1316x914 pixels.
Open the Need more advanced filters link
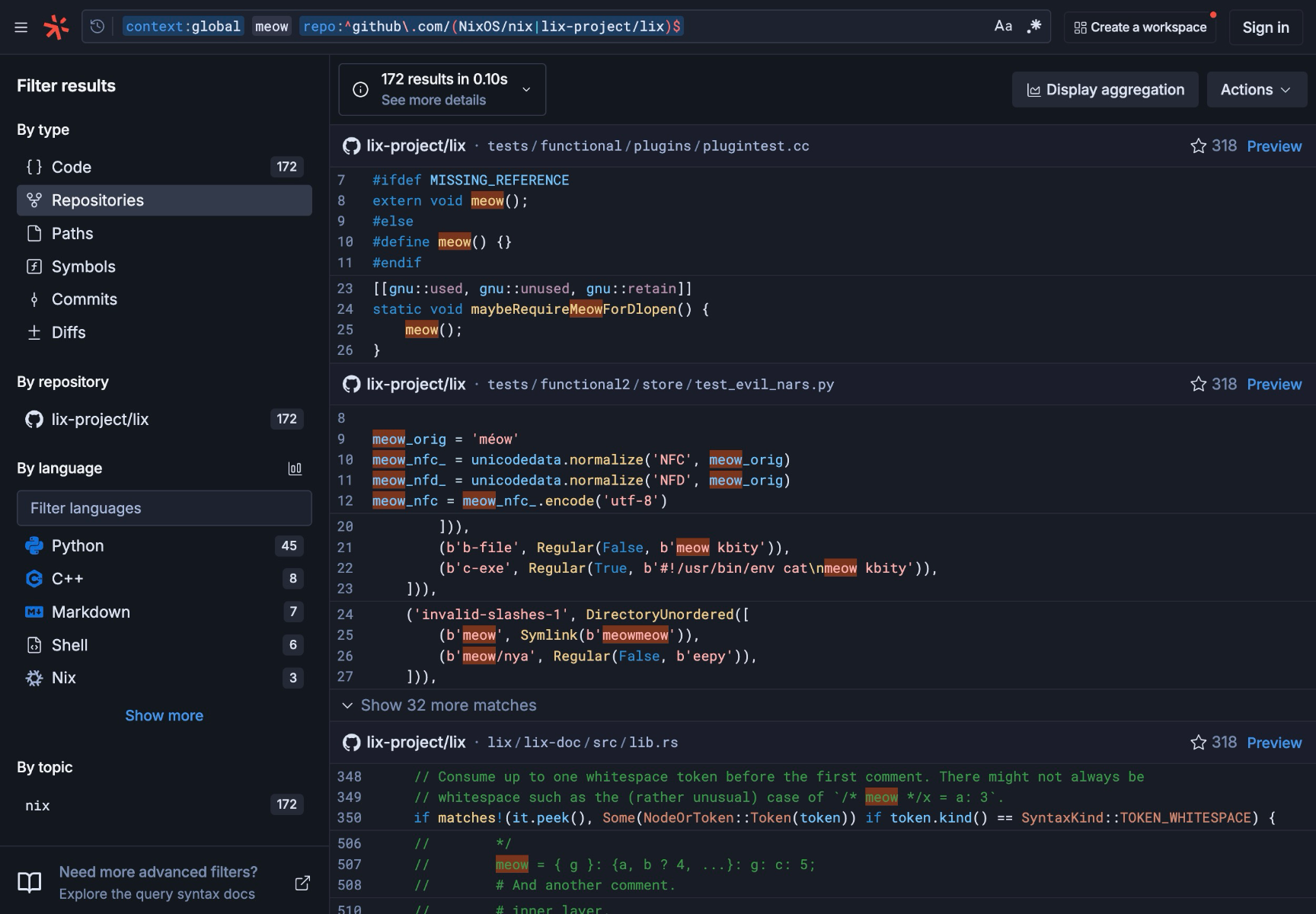[158, 872]
